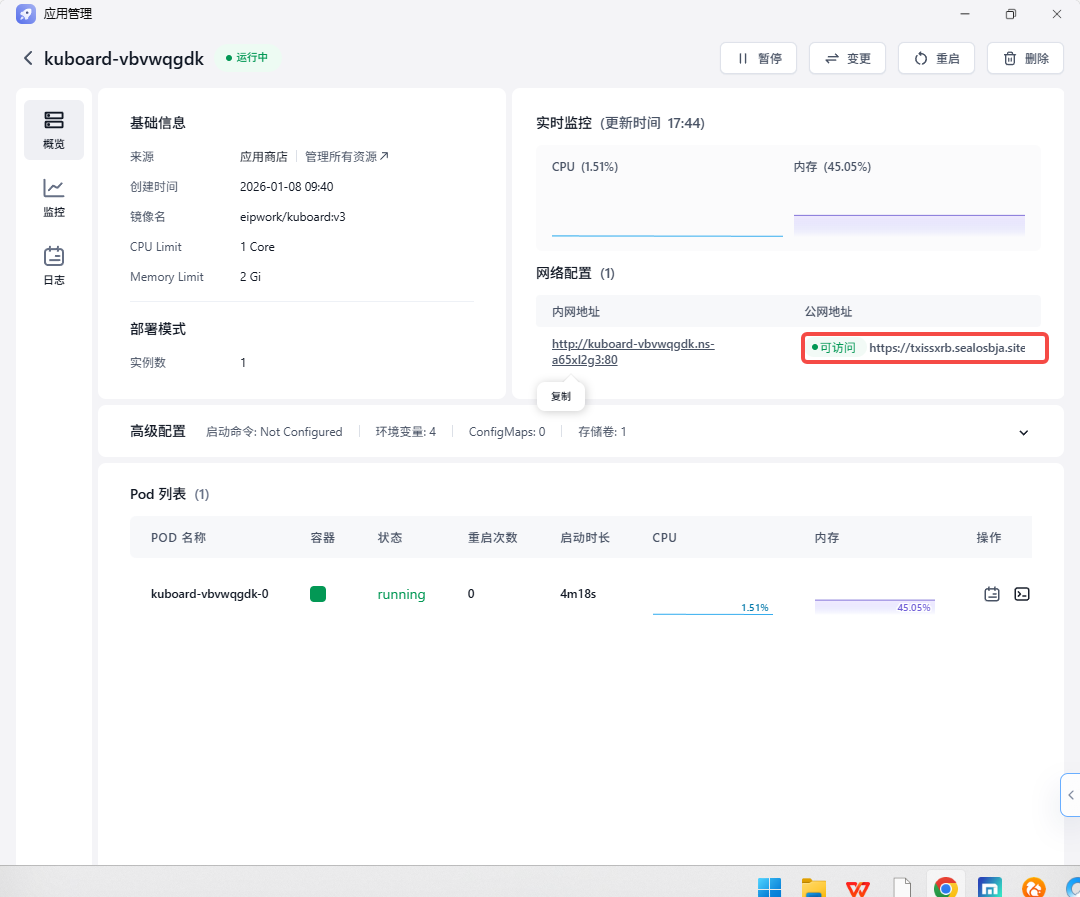Click the creation time 2026-01-08 09:40
Viewport: 1080px width, 897px height.
pyautogui.click(x=287, y=187)
